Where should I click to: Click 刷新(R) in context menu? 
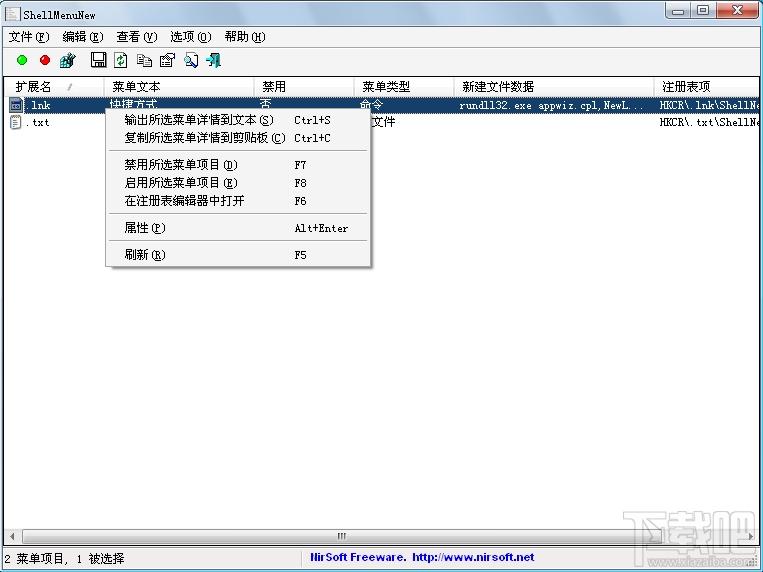click(238, 255)
